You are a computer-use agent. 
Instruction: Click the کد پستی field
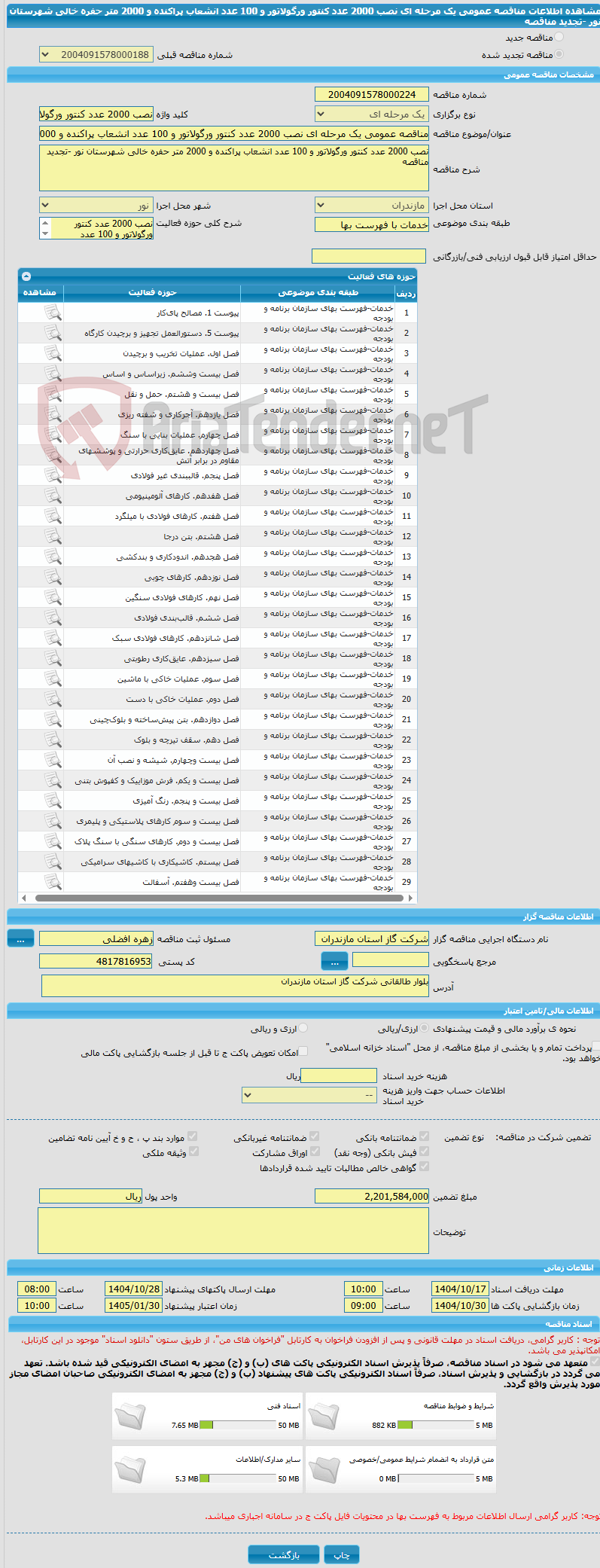(x=96, y=962)
